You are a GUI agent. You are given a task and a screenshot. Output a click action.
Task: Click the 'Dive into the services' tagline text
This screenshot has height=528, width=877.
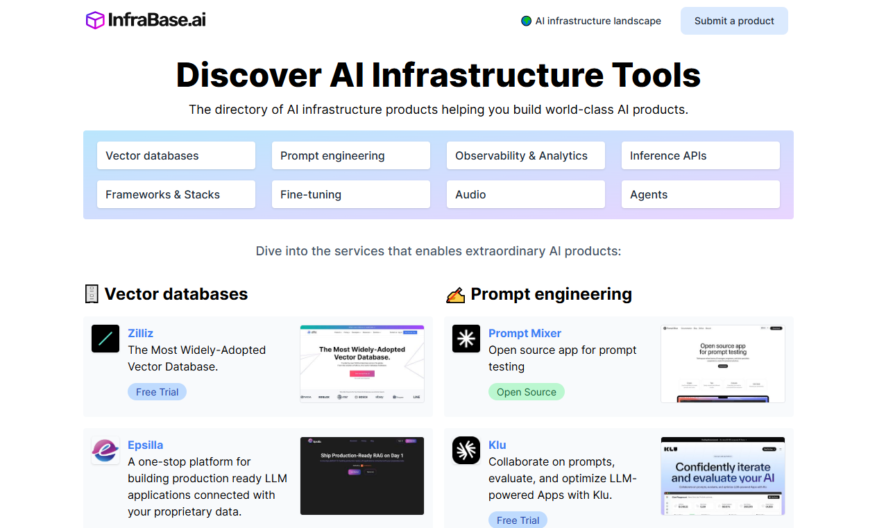point(438,251)
